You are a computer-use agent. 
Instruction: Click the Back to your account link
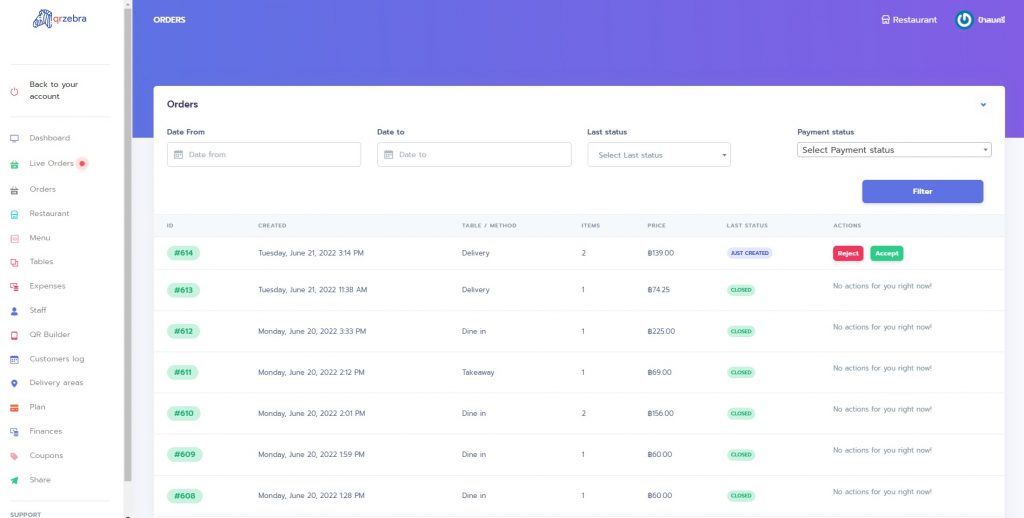click(54, 90)
